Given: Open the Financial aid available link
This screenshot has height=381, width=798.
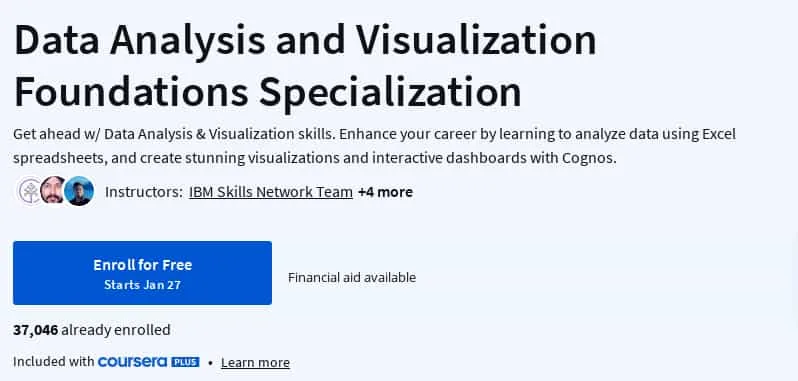Looking at the screenshot, I should click(352, 277).
